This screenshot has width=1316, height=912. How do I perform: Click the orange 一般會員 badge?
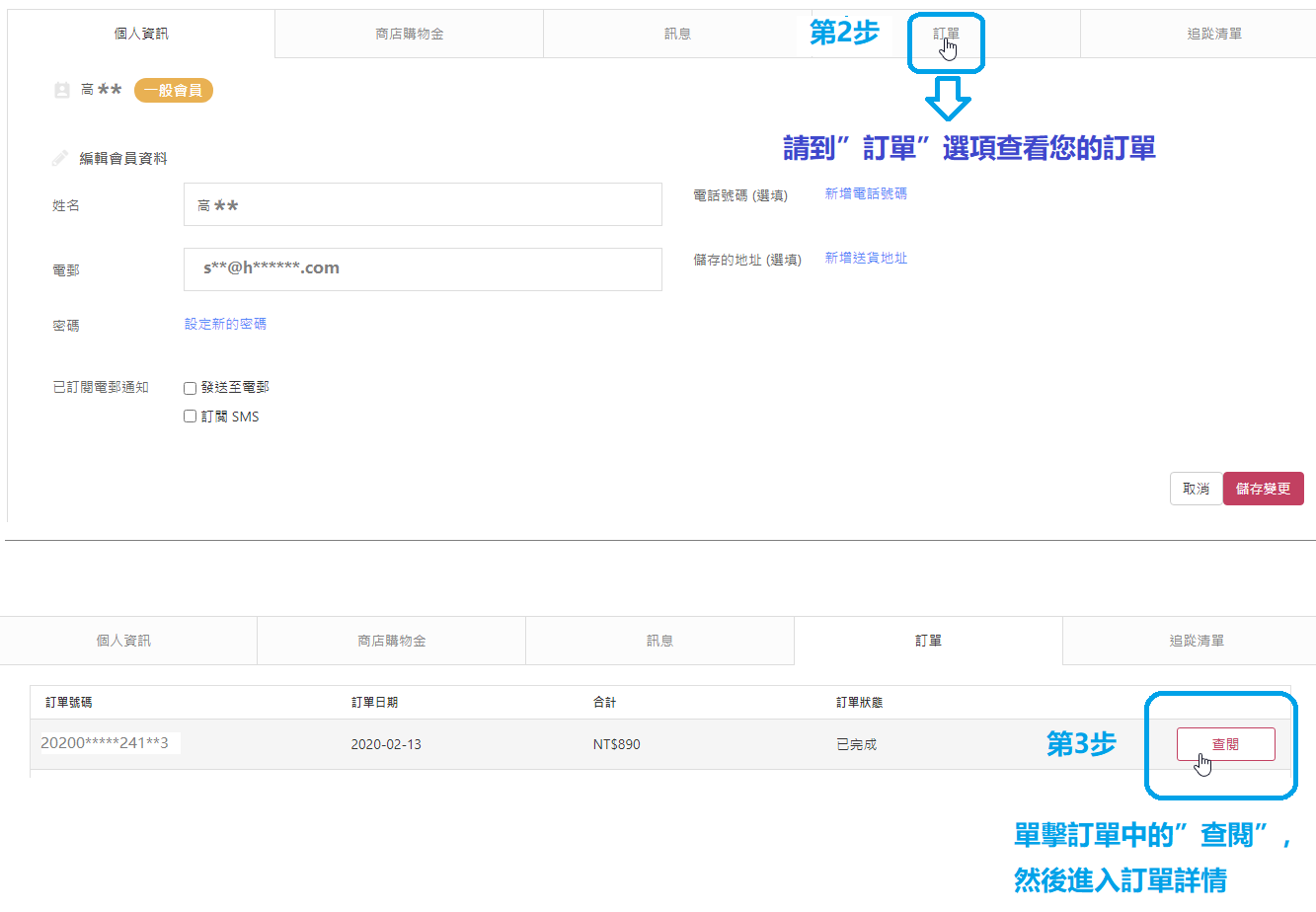(x=173, y=91)
